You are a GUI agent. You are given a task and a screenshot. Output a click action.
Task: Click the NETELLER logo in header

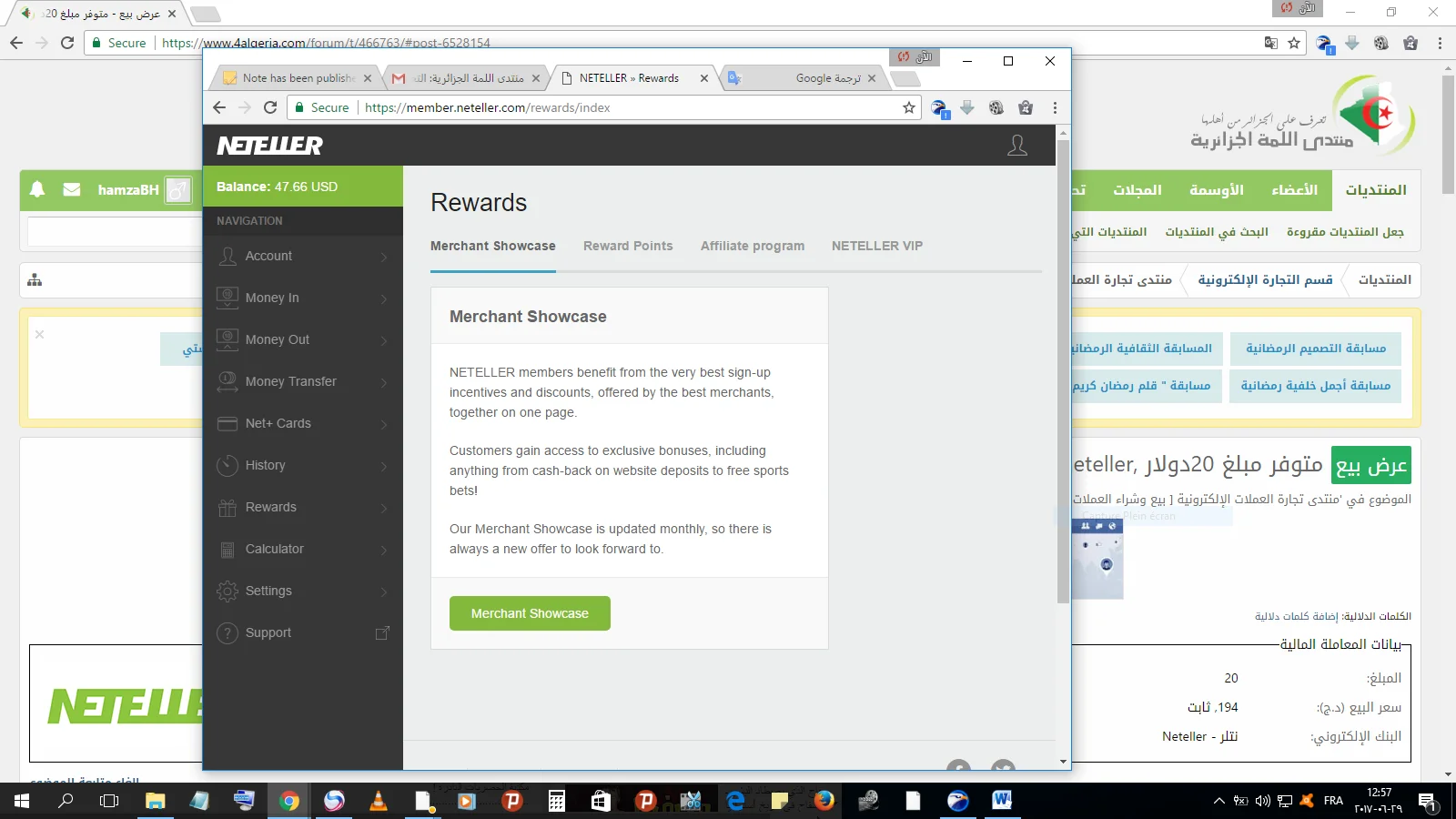269,146
